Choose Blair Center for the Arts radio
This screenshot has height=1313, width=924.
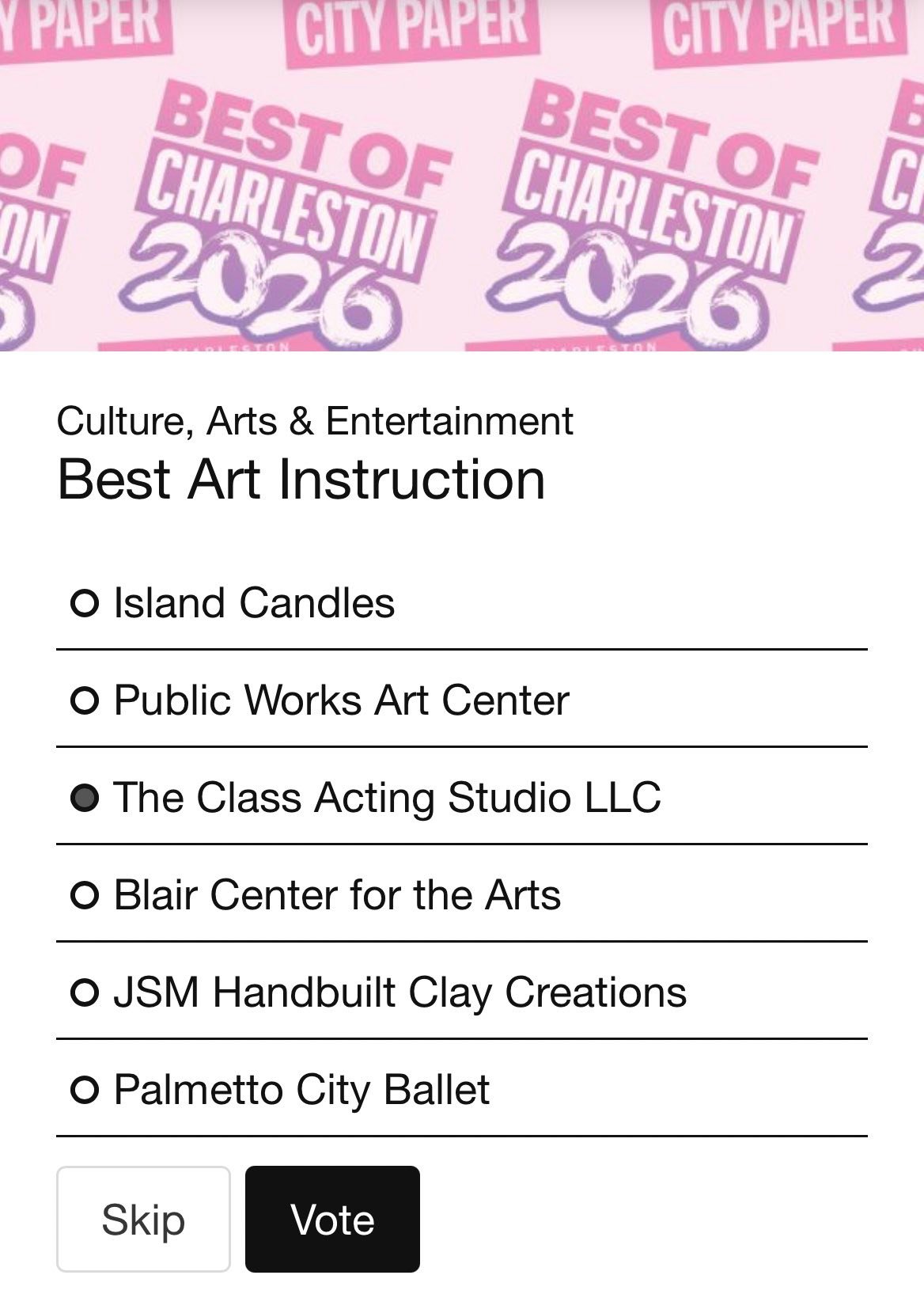point(85,896)
